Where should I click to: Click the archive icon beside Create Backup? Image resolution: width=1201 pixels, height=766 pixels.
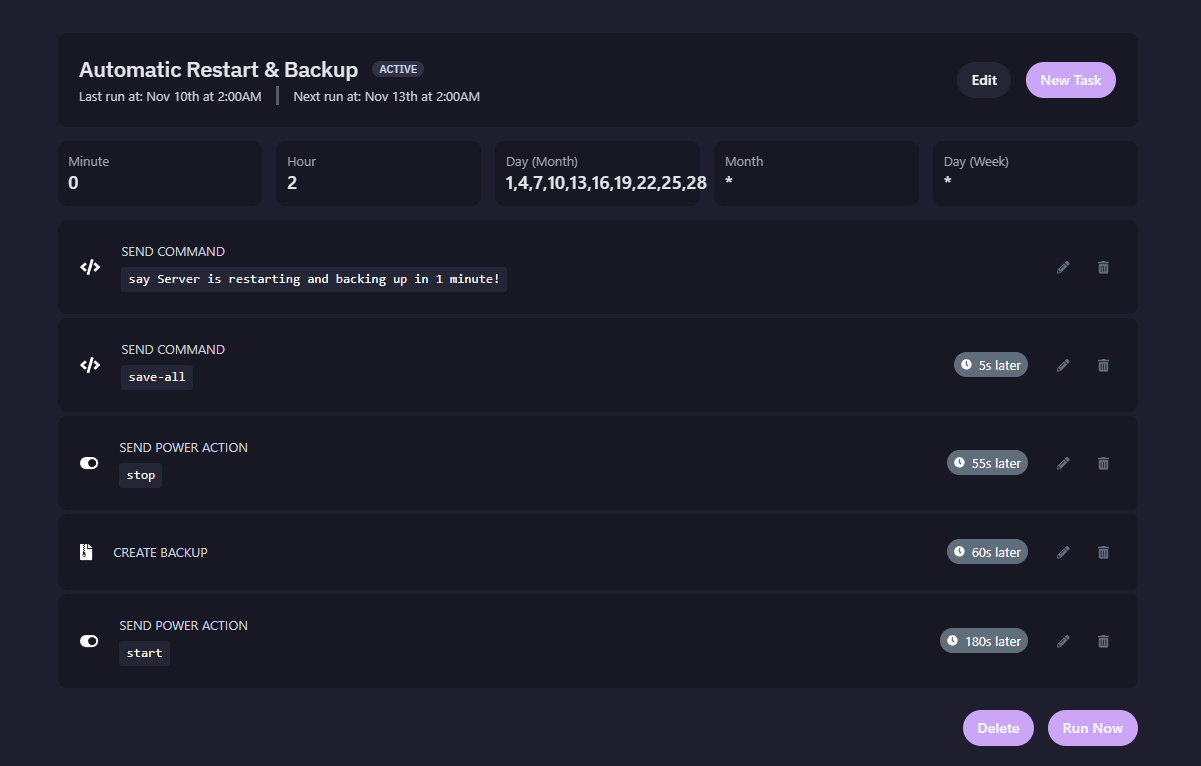pos(86,552)
